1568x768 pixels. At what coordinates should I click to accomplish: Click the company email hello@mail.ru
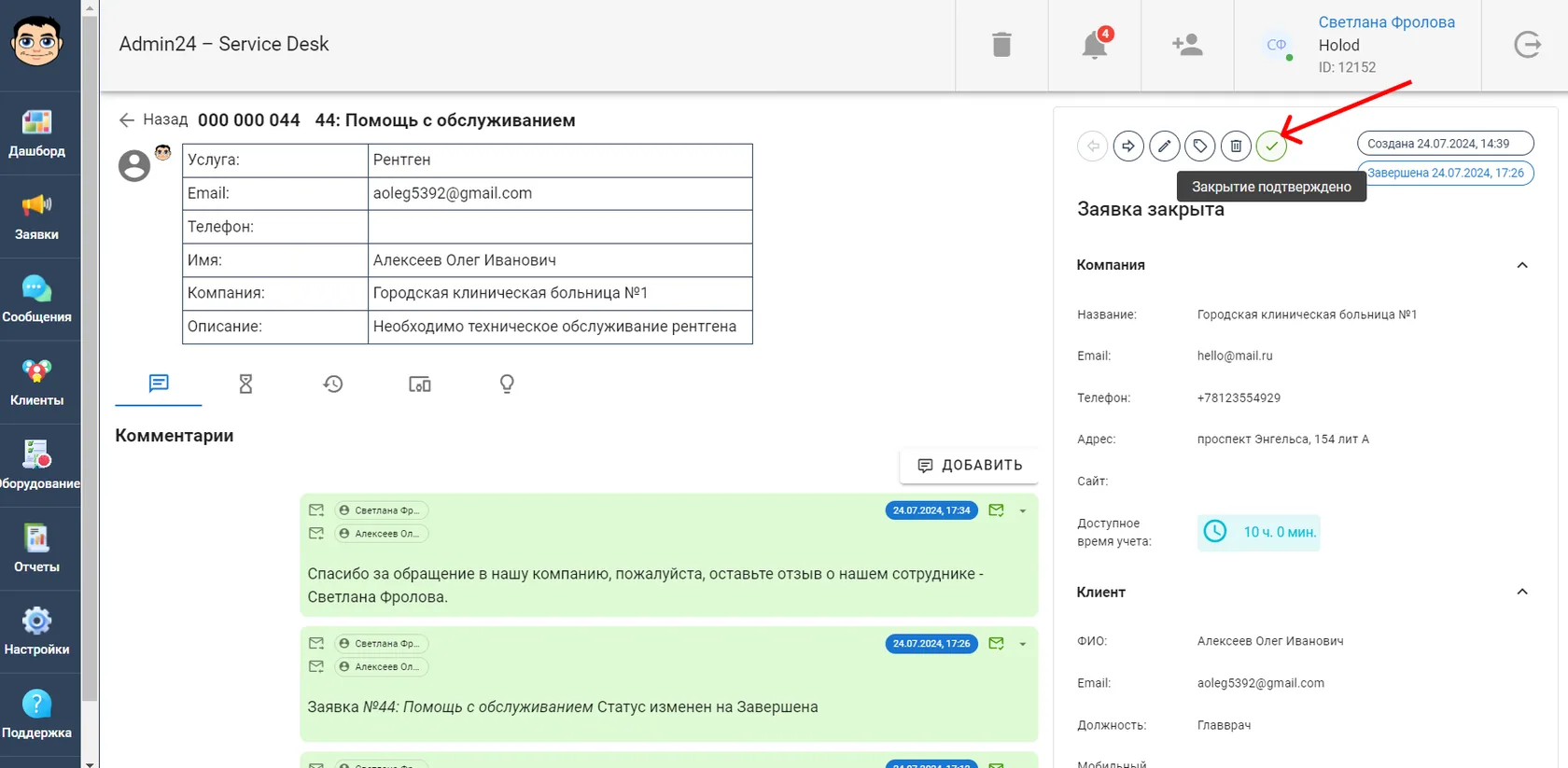coord(1235,356)
